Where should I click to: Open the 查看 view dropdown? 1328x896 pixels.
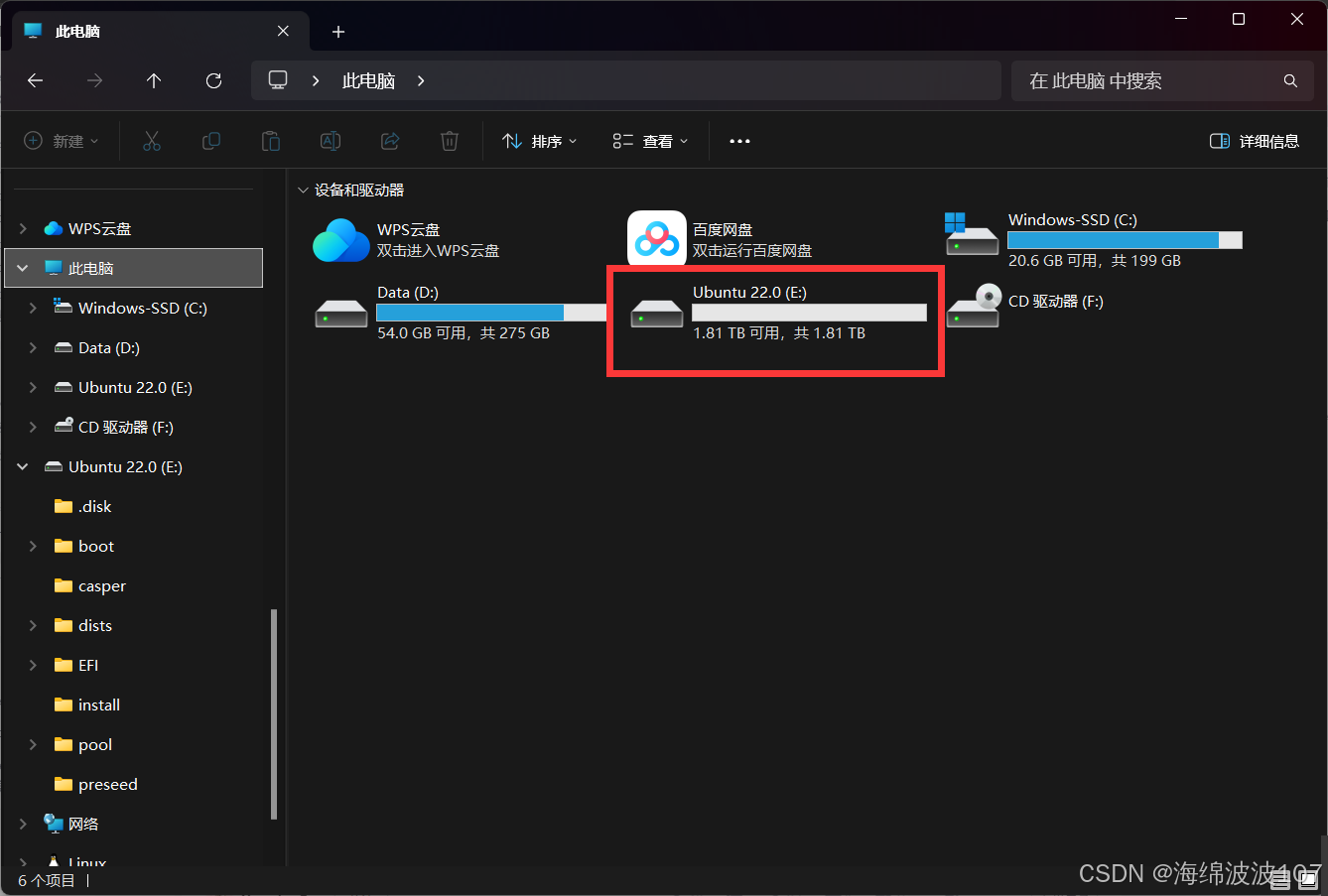point(650,141)
